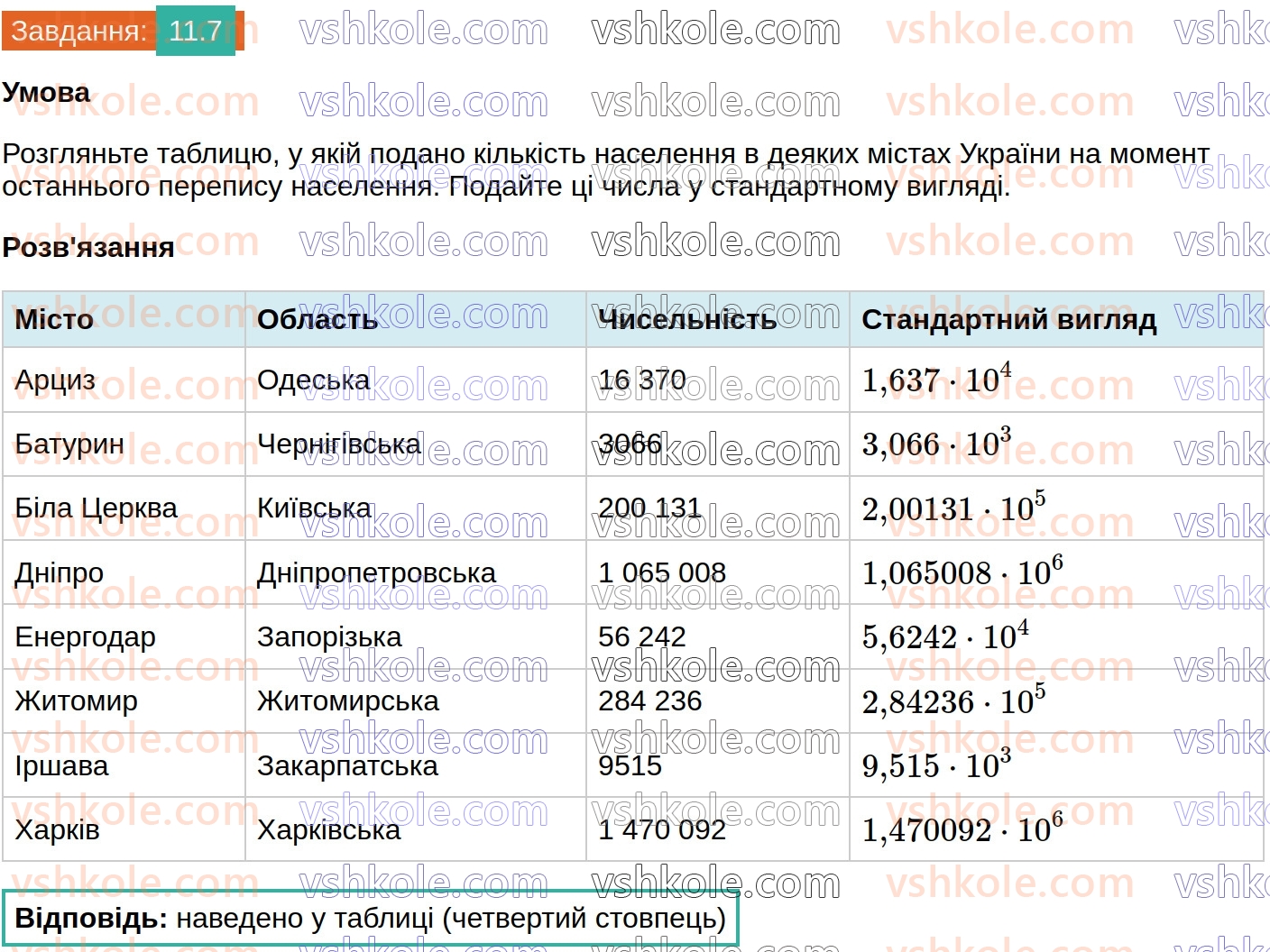Image resolution: width=1270 pixels, height=952 pixels.
Task: Select the population value '200 131'
Action: (649, 508)
